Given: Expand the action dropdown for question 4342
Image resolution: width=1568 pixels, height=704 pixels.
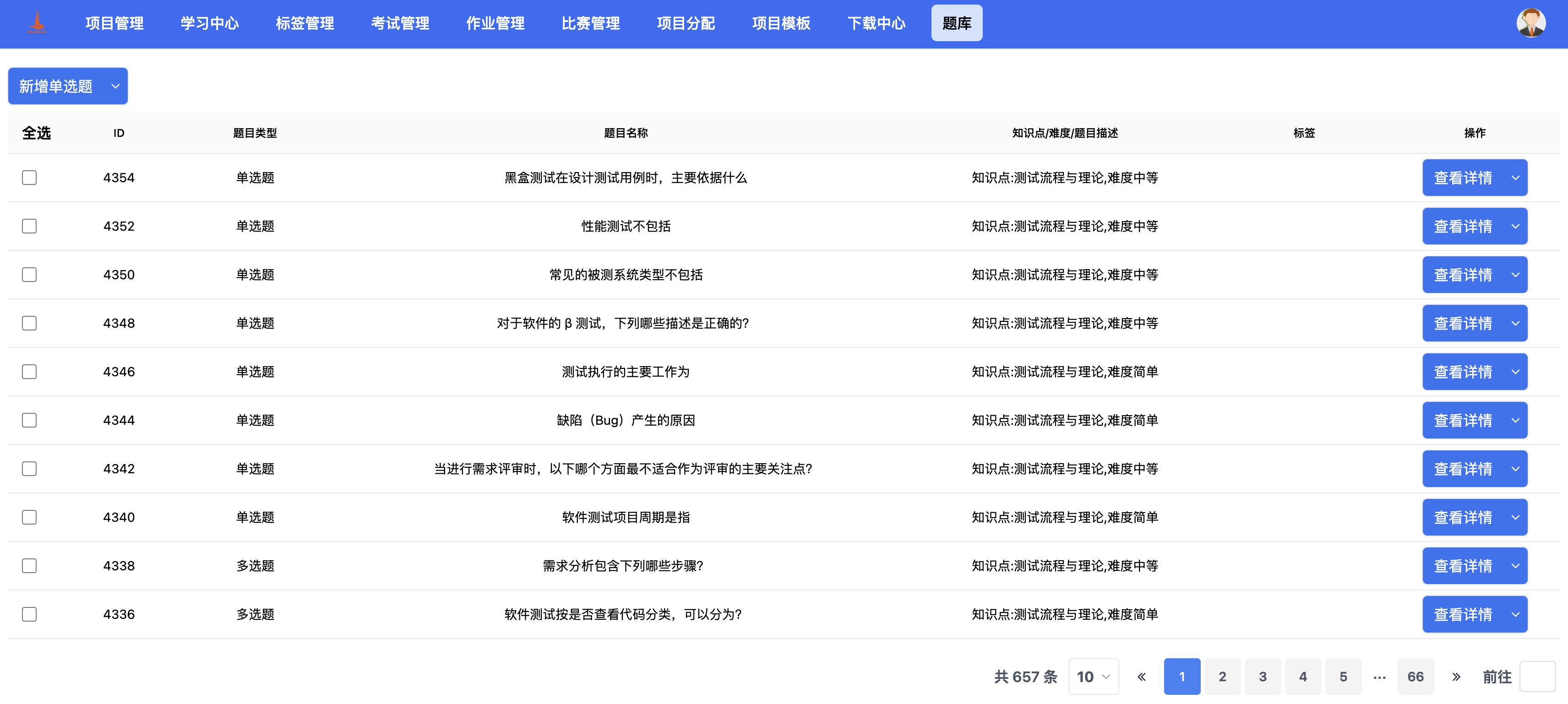Looking at the screenshot, I should pos(1515,469).
